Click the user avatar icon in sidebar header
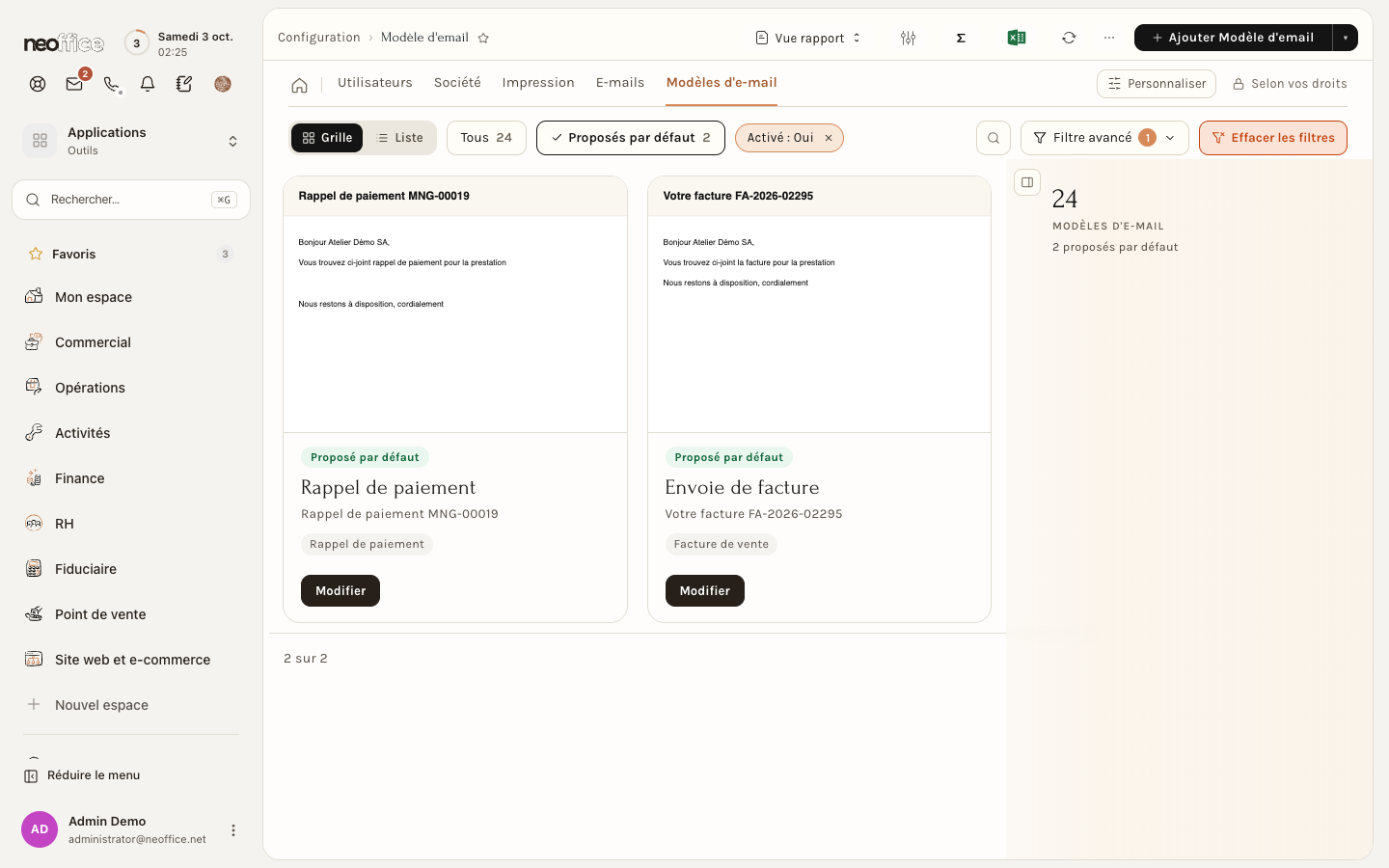Screen dimensions: 1389x868 (x=223, y=84)
